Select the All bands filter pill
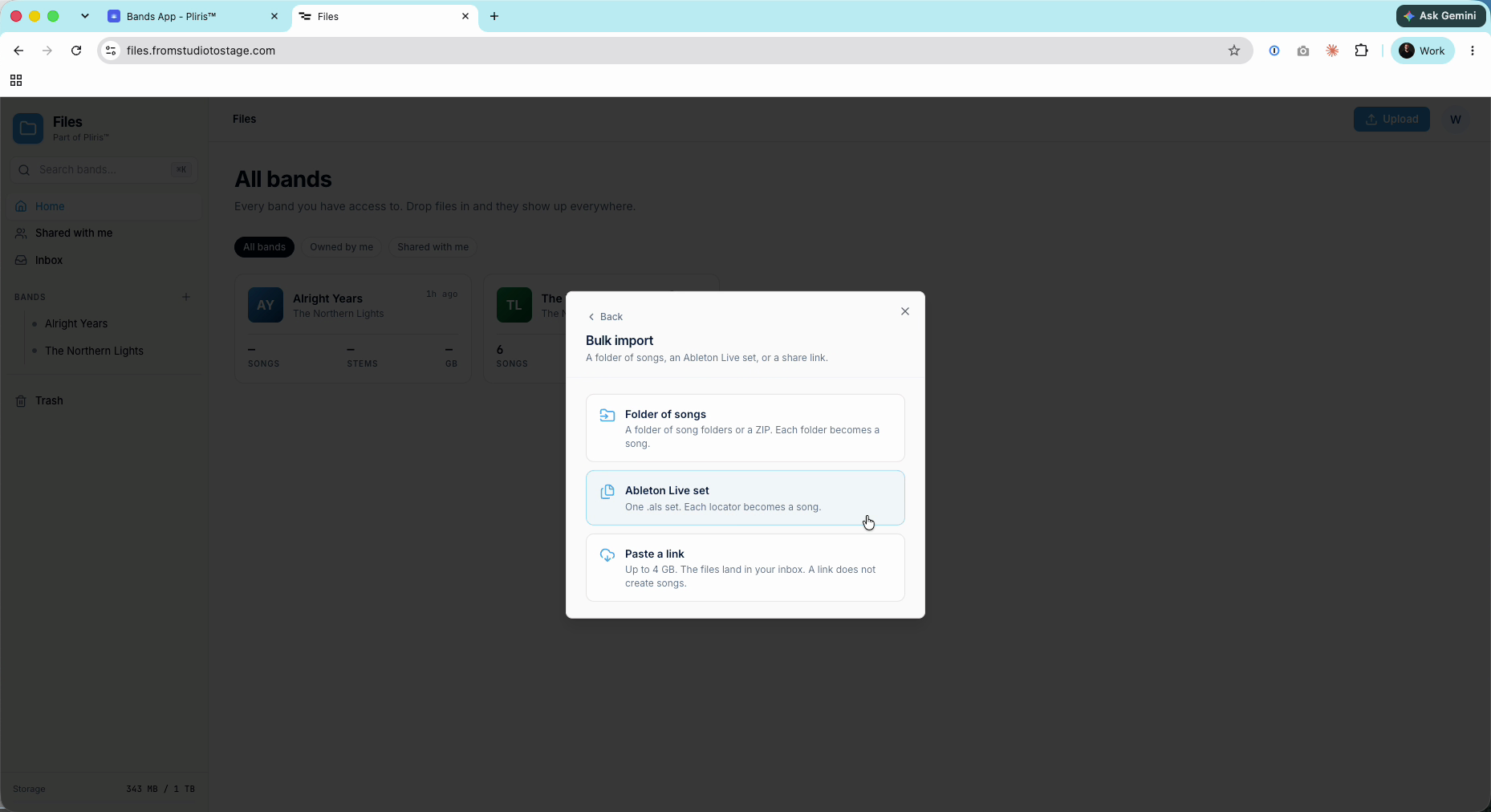 [265, 247]
